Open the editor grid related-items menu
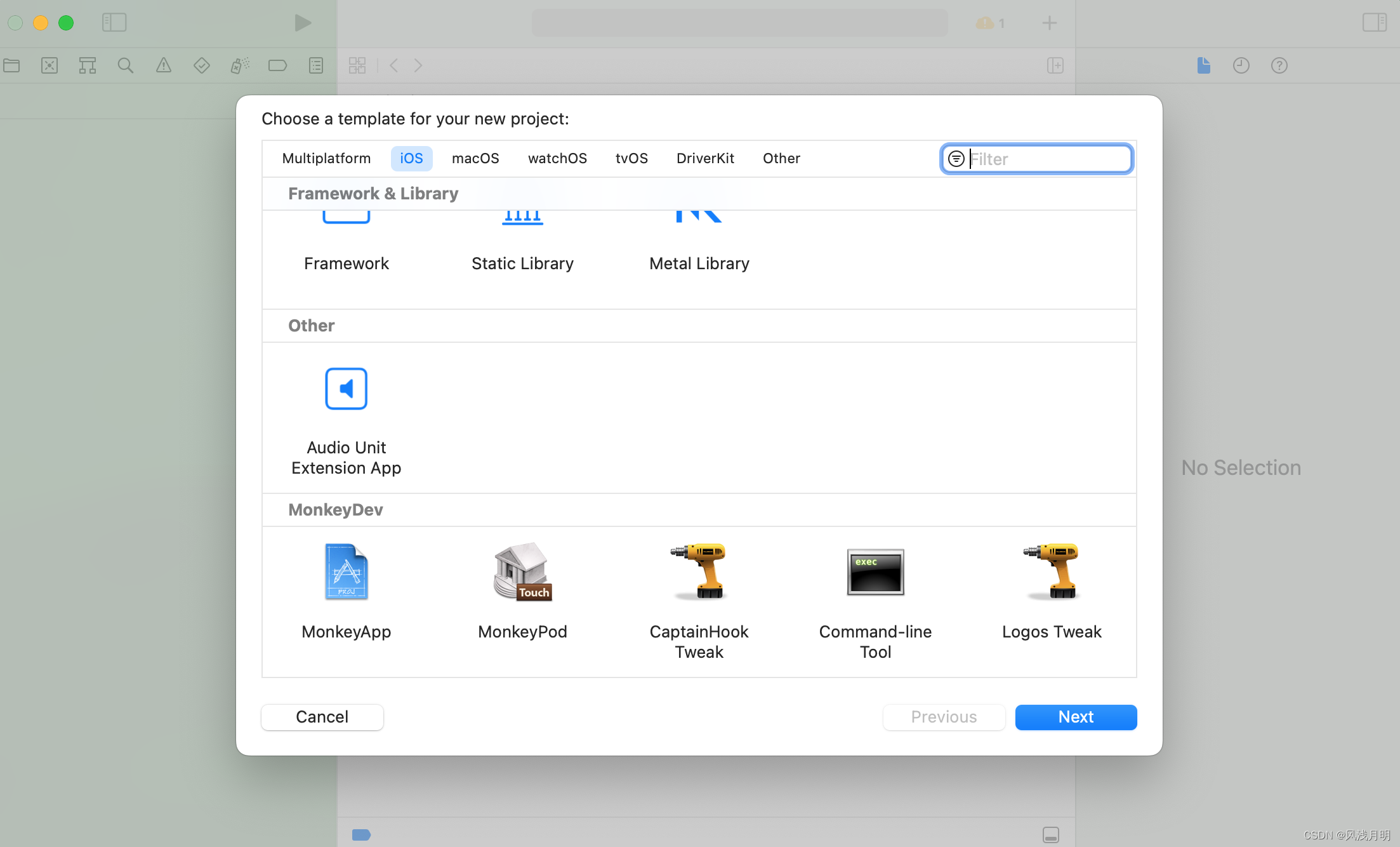The width and height of the screenshot is (1400, 847). click(357, 65)
